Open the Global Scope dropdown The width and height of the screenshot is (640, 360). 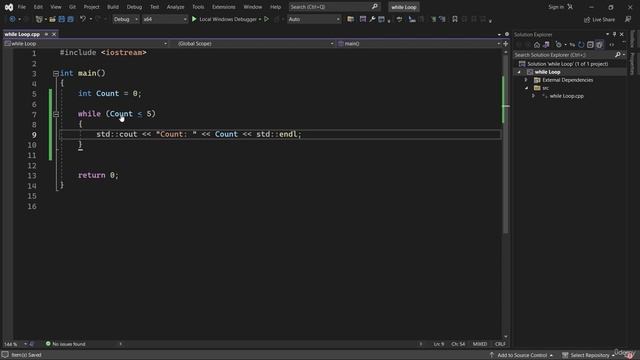pos(256,43)
